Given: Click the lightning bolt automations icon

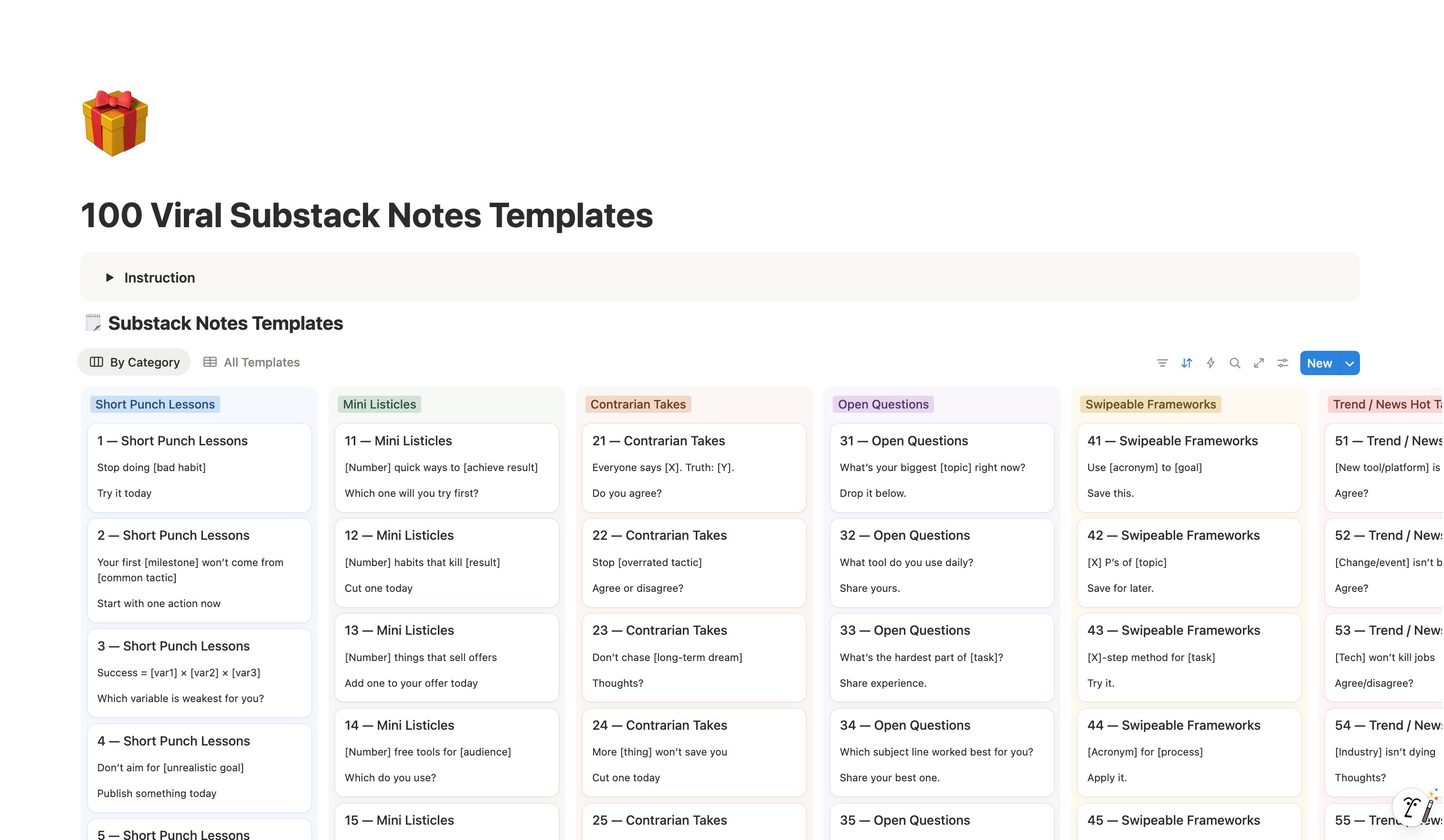Looking at the screenshot, I should 1211,363.
